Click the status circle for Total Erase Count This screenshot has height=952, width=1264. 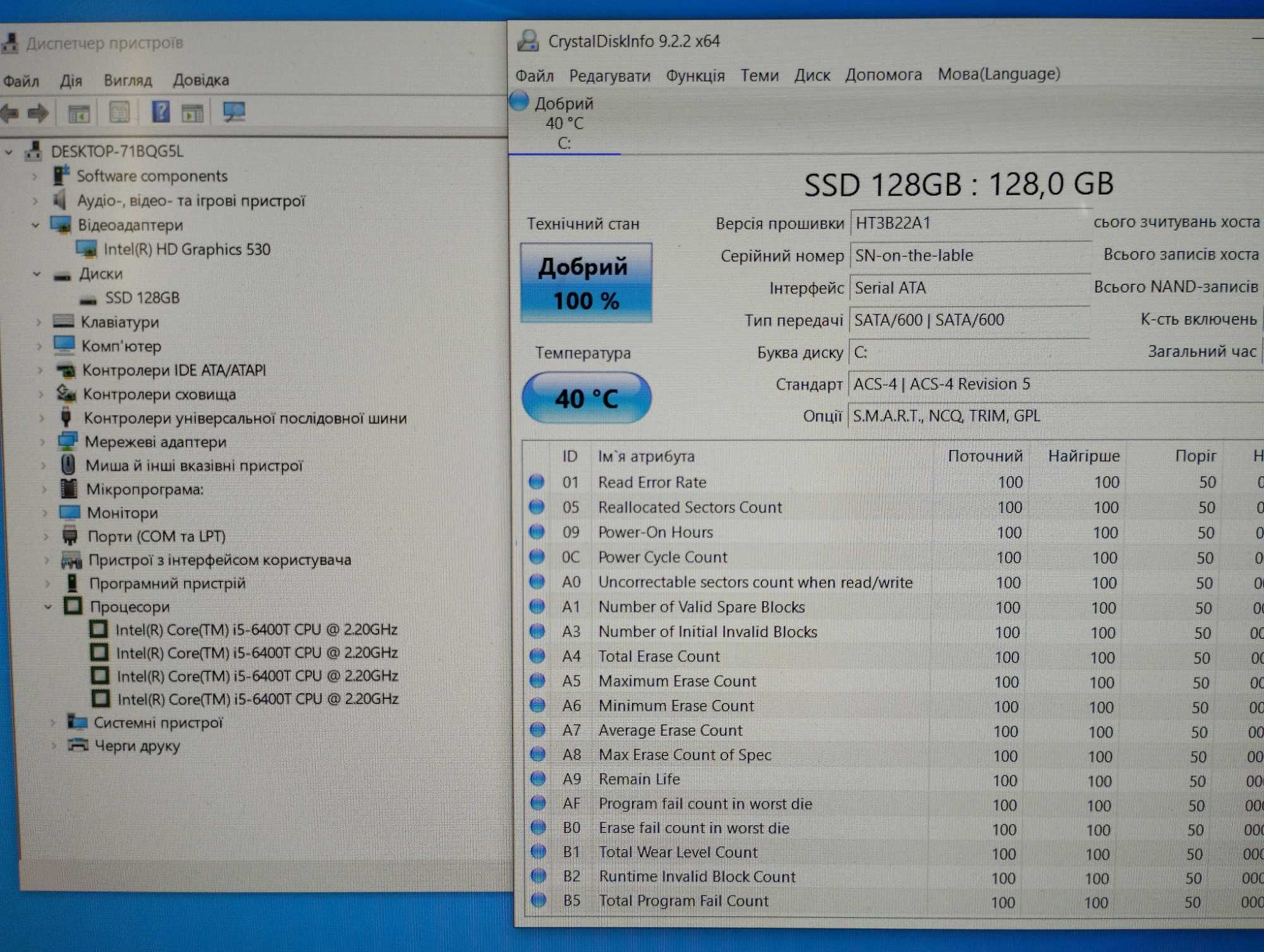[x=537, y=656]
